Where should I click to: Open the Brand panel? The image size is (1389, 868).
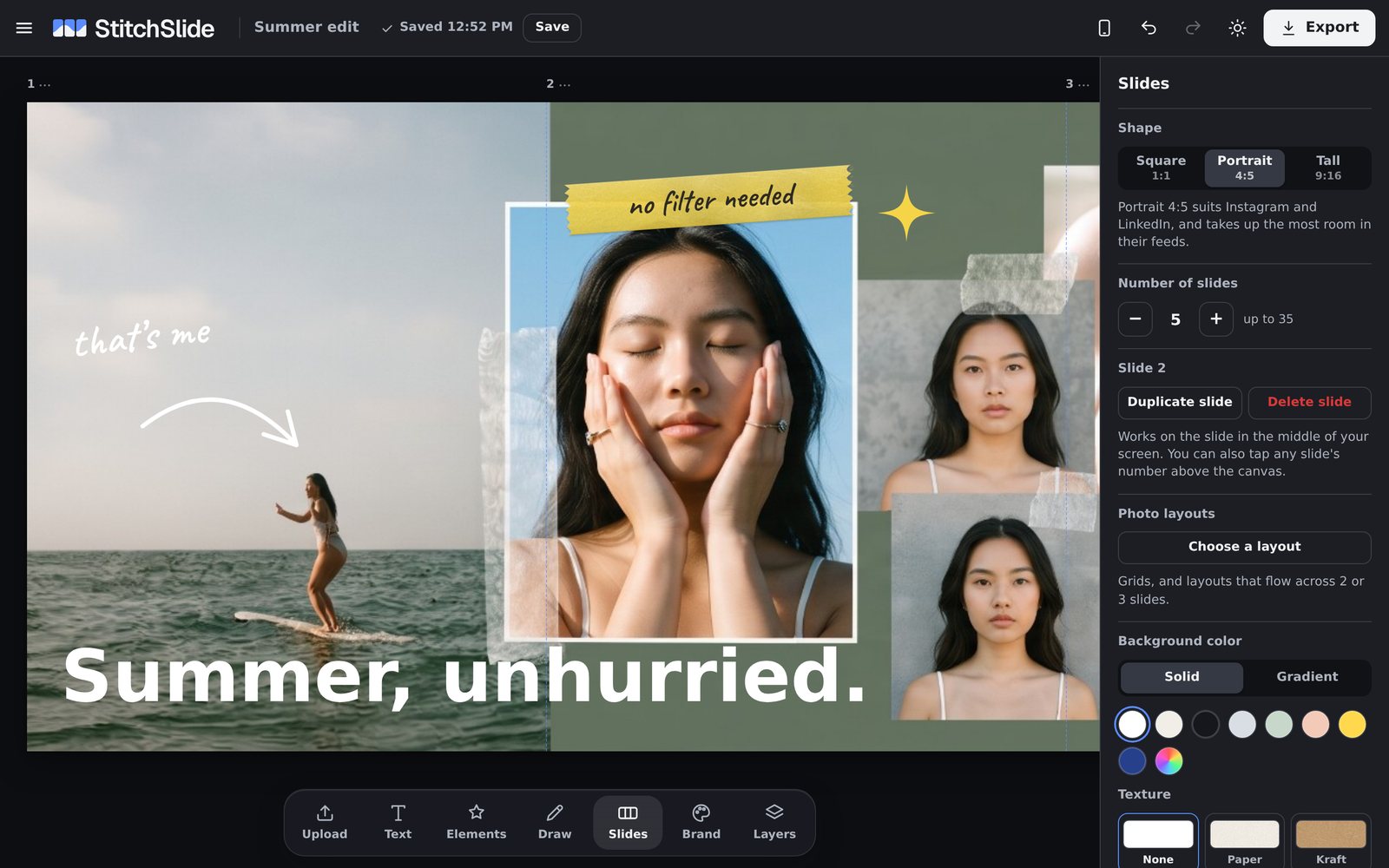pyautogui.click(x=701, y=823)
